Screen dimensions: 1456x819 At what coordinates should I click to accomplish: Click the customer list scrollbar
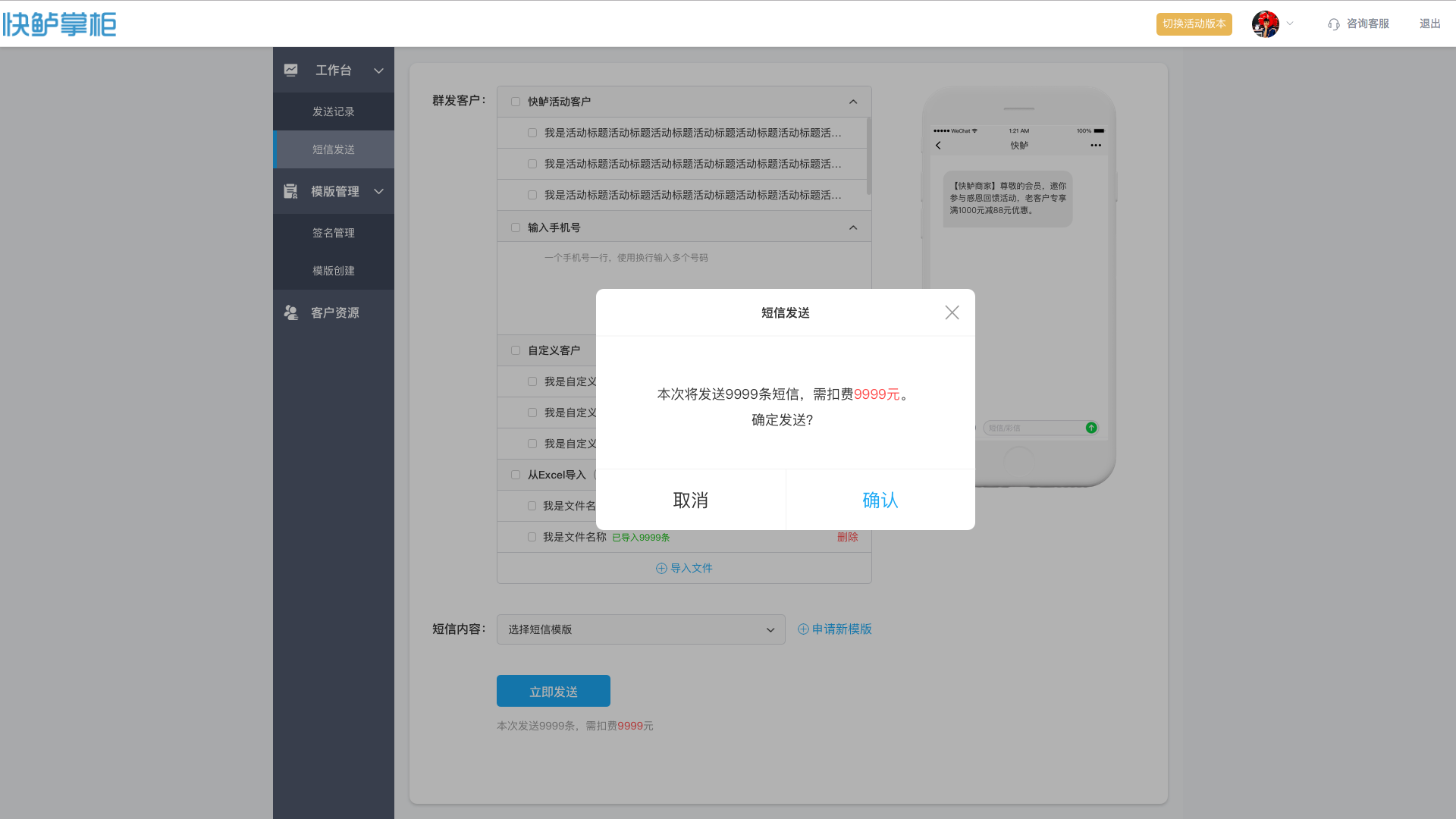pyautogui.click(x=869, y=155)
